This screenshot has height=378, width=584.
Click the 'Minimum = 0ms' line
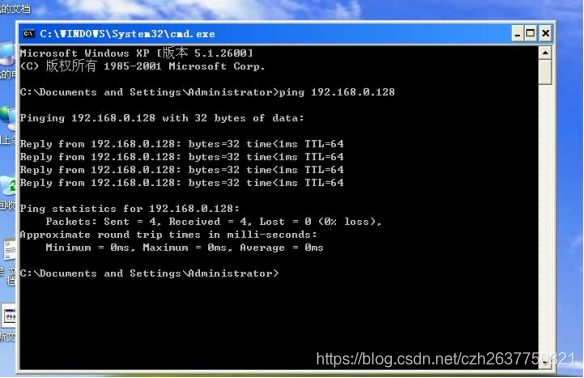pyautogui.click(x=184, y=248)
